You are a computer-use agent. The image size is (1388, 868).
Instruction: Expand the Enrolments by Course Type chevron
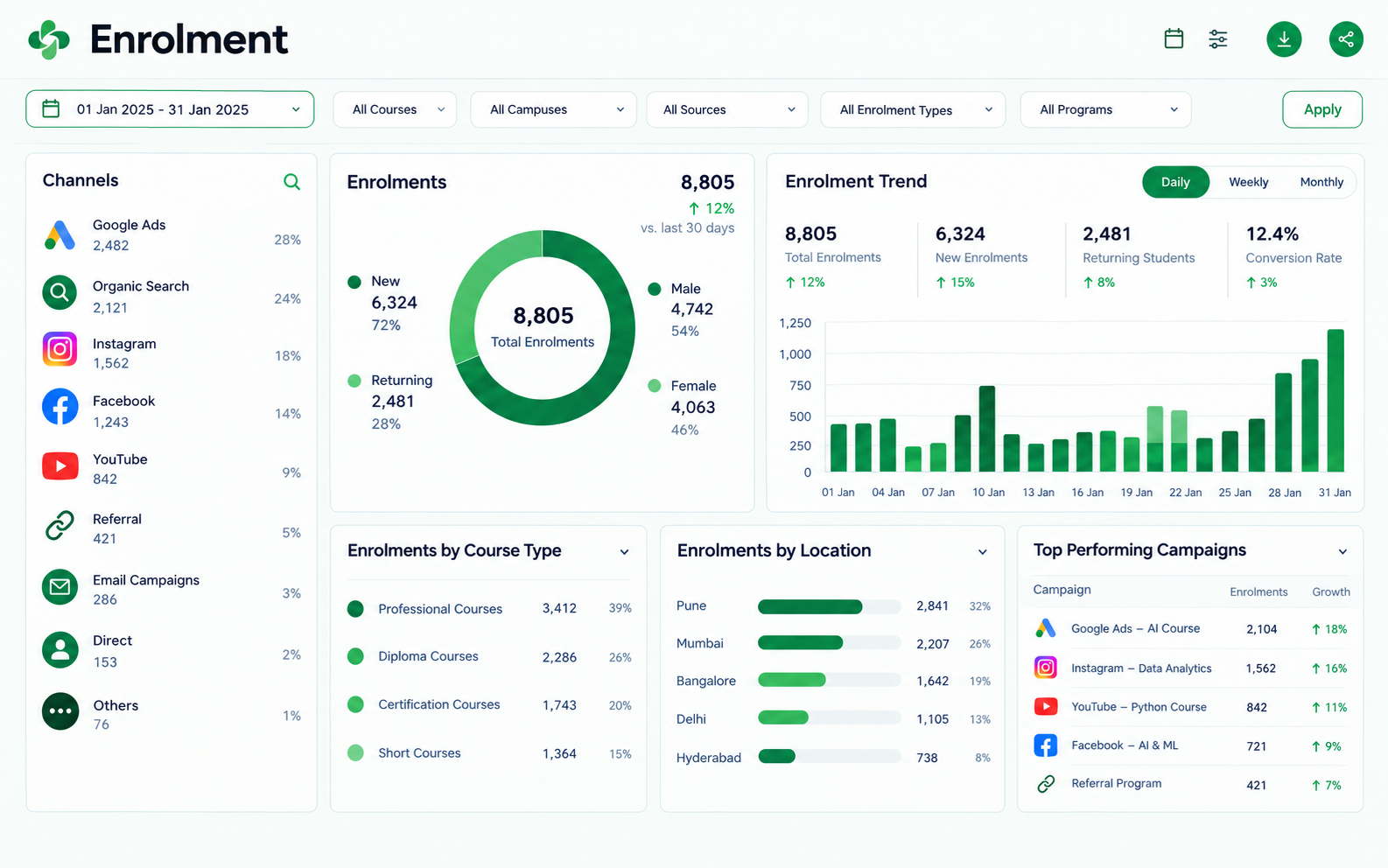click(625, 552)
